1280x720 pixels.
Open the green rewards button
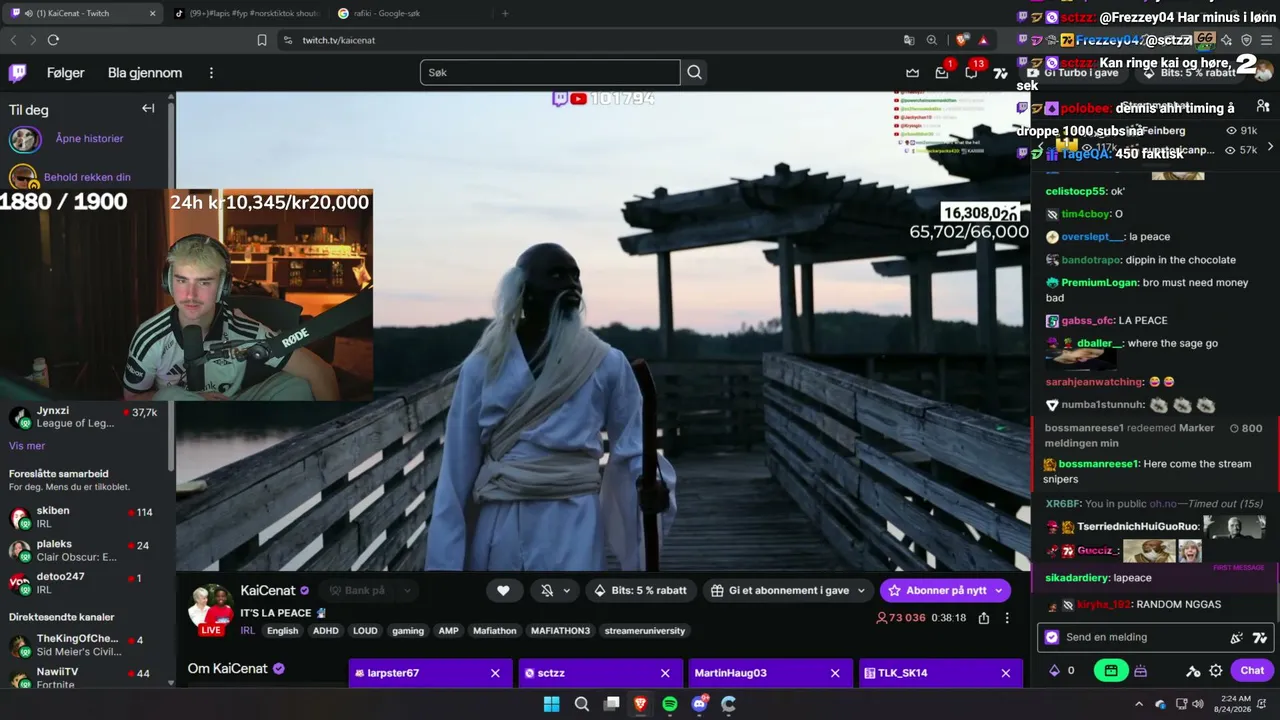(1110, 671)
